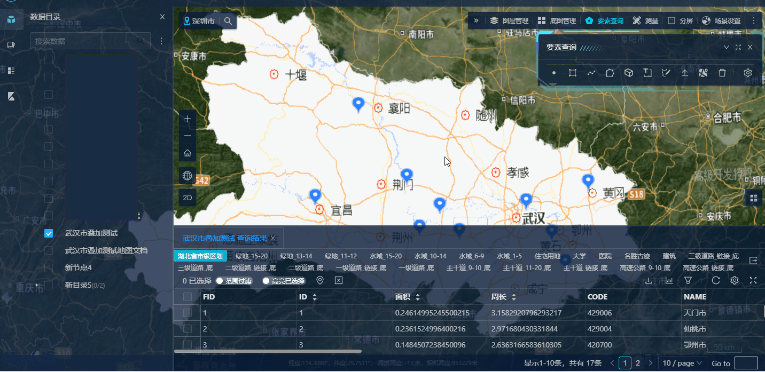Viewport: 765px width, 372px height.
Task: Select the polygon query tool
Action: (610, 73)
